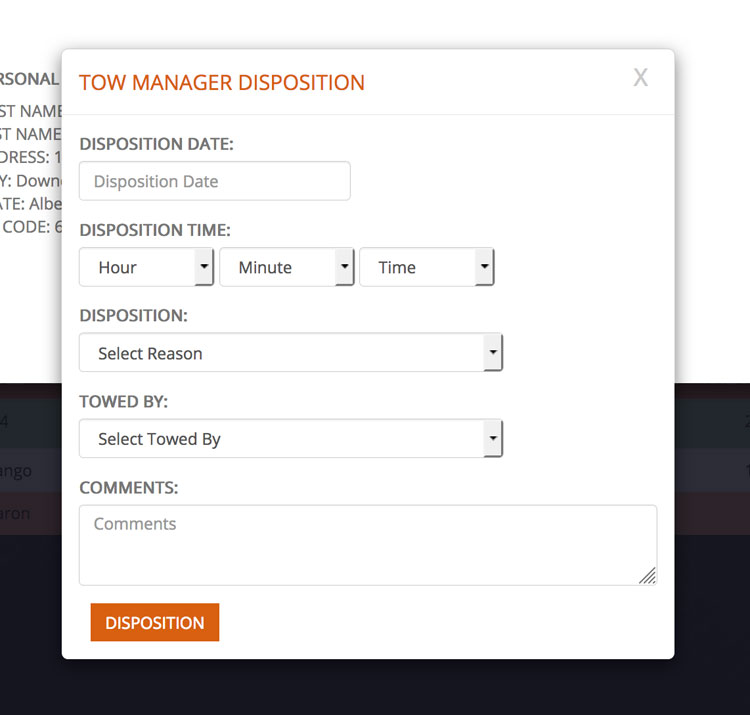This screenshot has width=750, height=715.
Task: Click the Tow Manager Disposition title
Action: point(222,82)
